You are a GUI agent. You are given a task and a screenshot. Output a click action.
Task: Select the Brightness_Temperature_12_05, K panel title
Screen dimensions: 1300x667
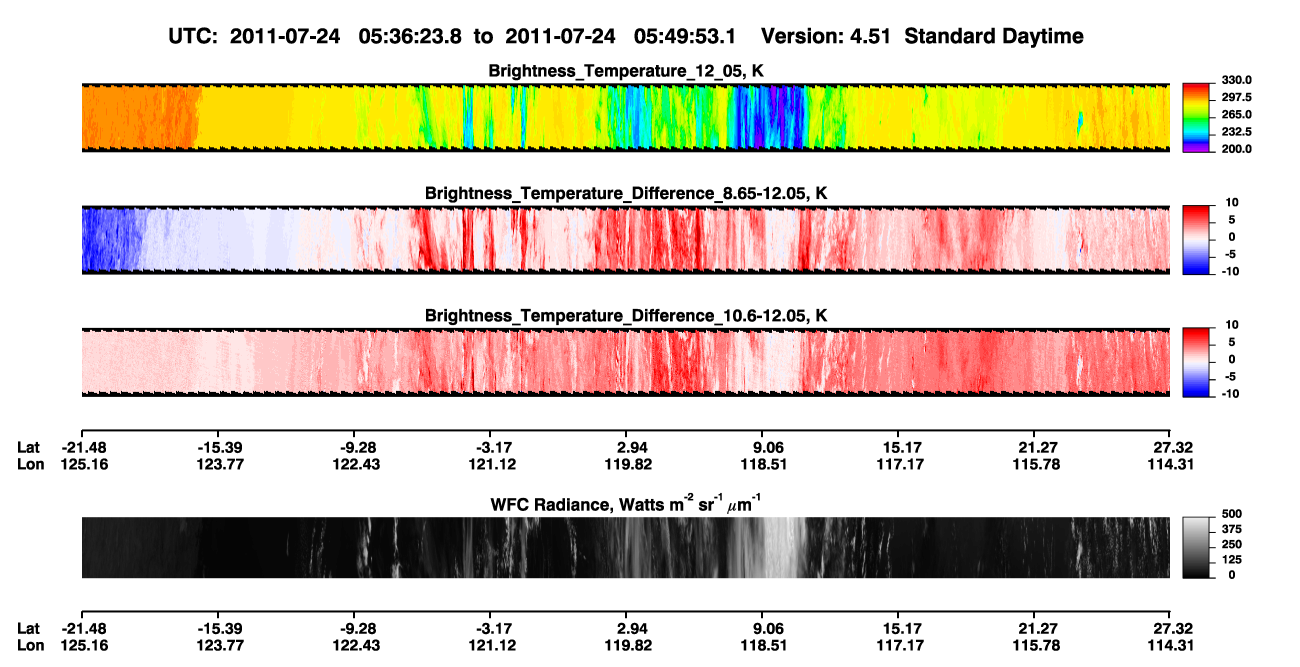click(627, 71)
